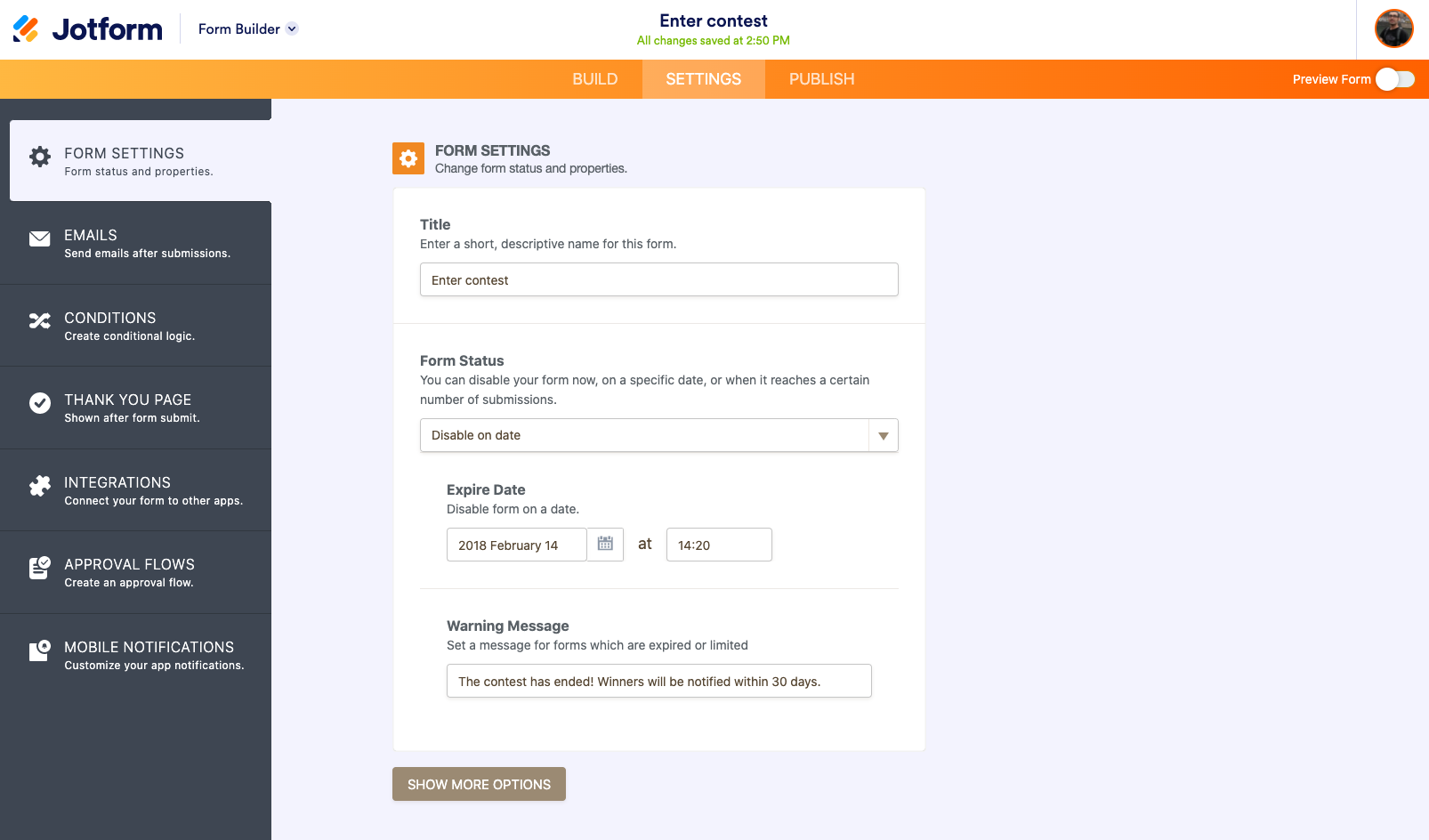Select the time field showing 14:20
This screenshot has height=840, width=1429.
(719, 545)
